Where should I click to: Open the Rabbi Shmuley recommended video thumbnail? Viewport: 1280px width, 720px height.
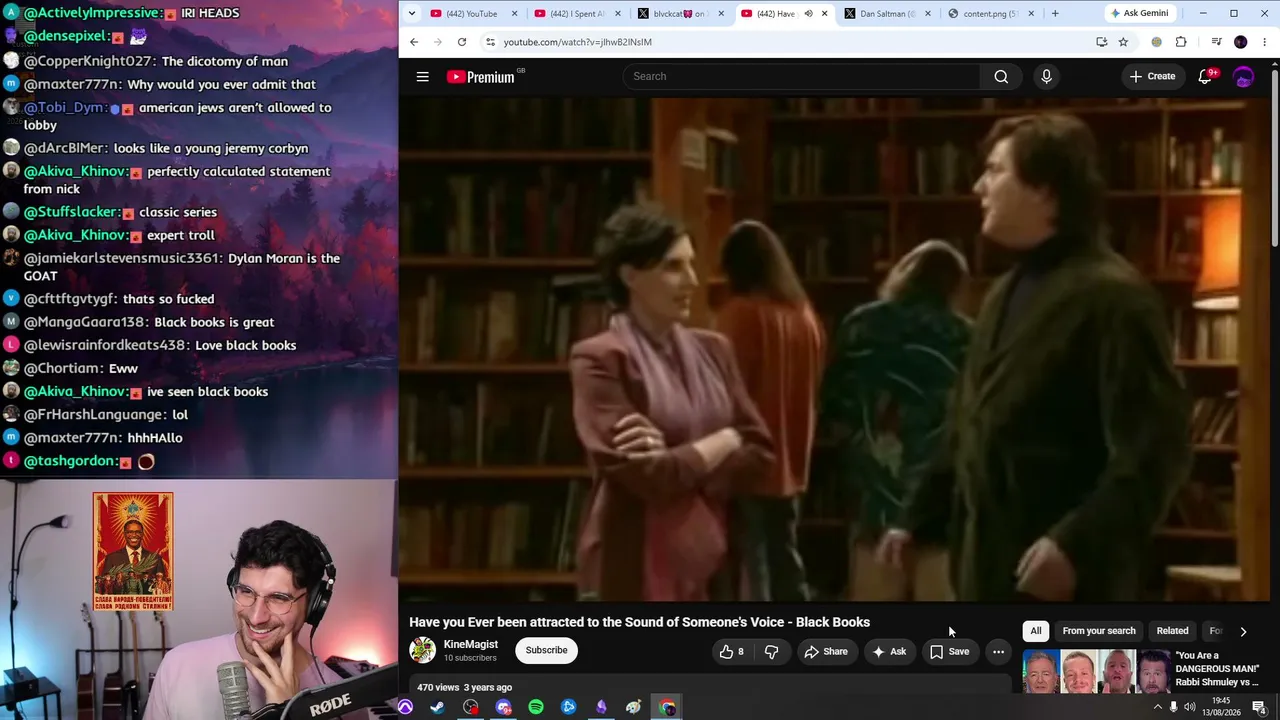(1095, 672)
